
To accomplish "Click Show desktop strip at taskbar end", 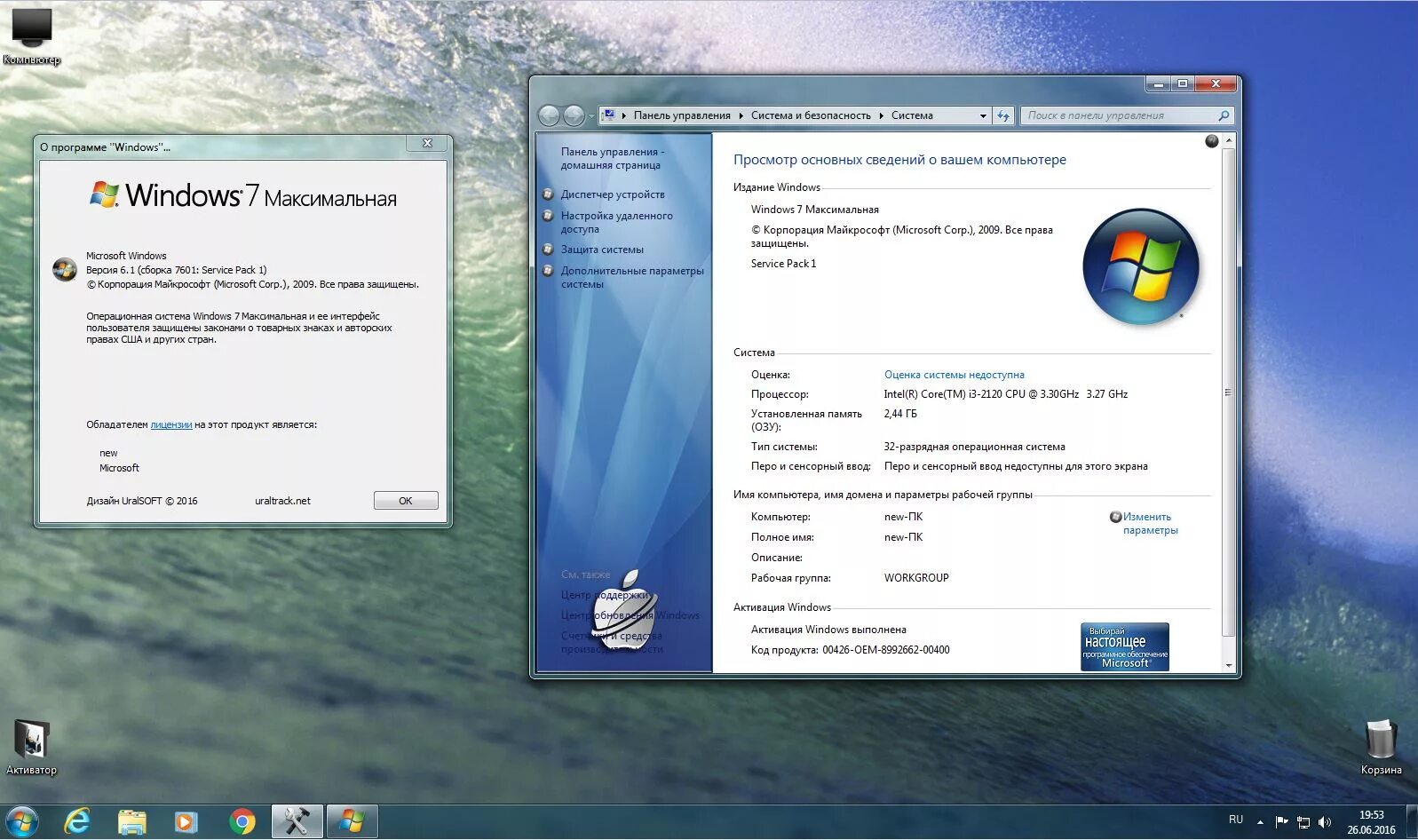I will pos(1412,822).
